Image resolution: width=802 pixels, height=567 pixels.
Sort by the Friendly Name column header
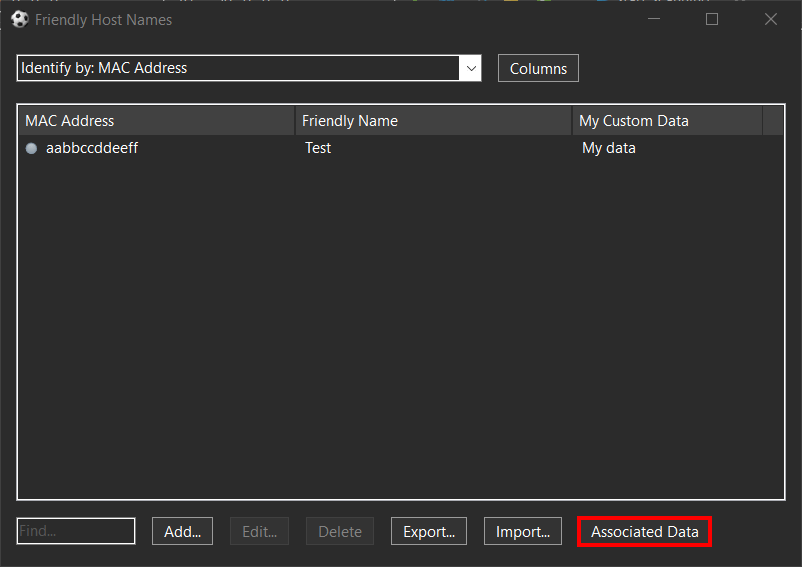point(433,121)
